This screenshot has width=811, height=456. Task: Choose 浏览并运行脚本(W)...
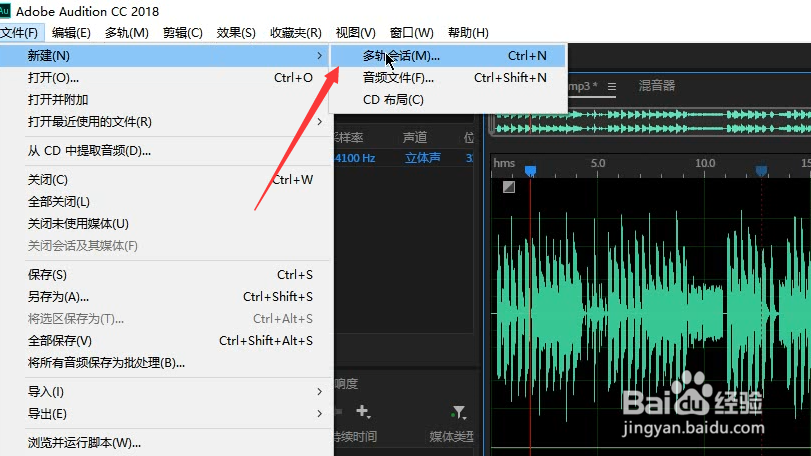(x=166, y=443)
